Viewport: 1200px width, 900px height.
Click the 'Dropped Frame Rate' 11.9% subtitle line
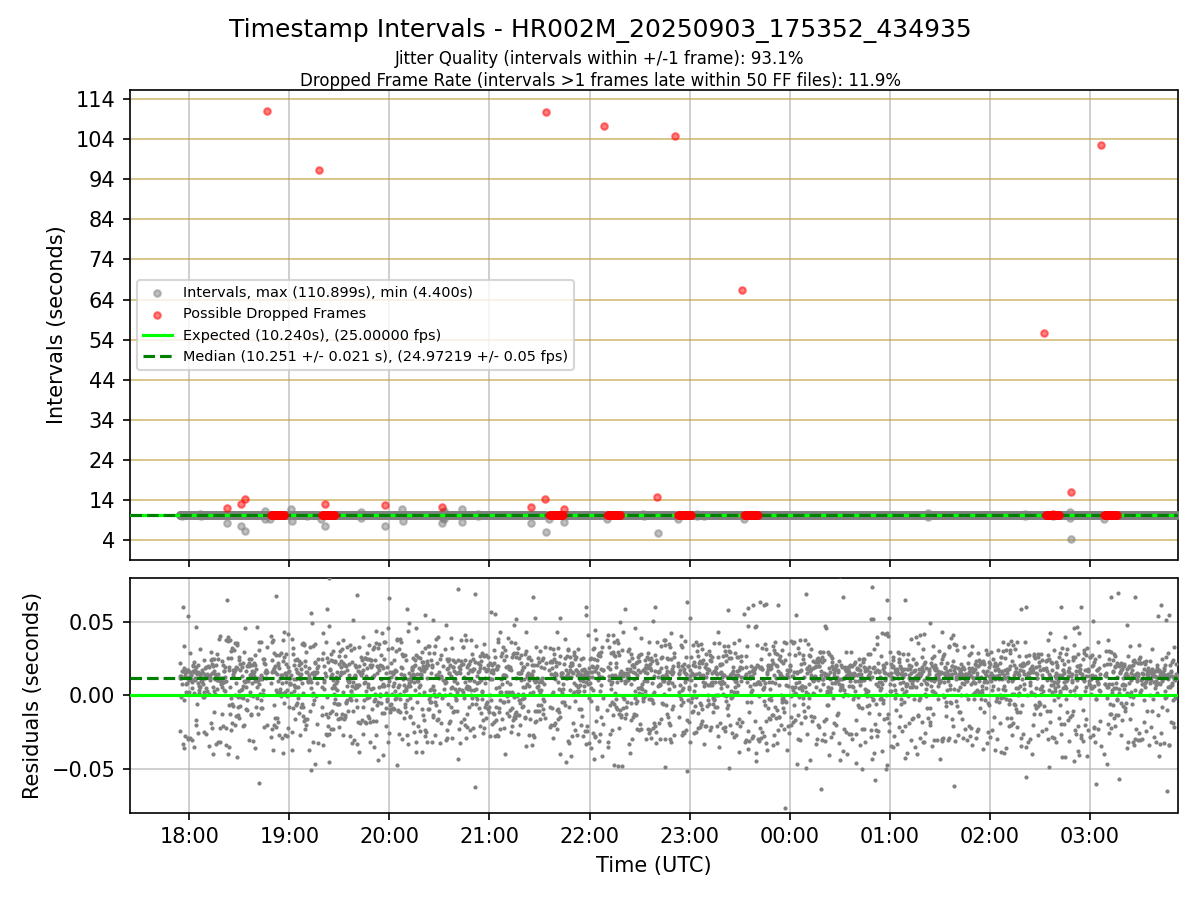pyautogui.click(x=600, y=80)
